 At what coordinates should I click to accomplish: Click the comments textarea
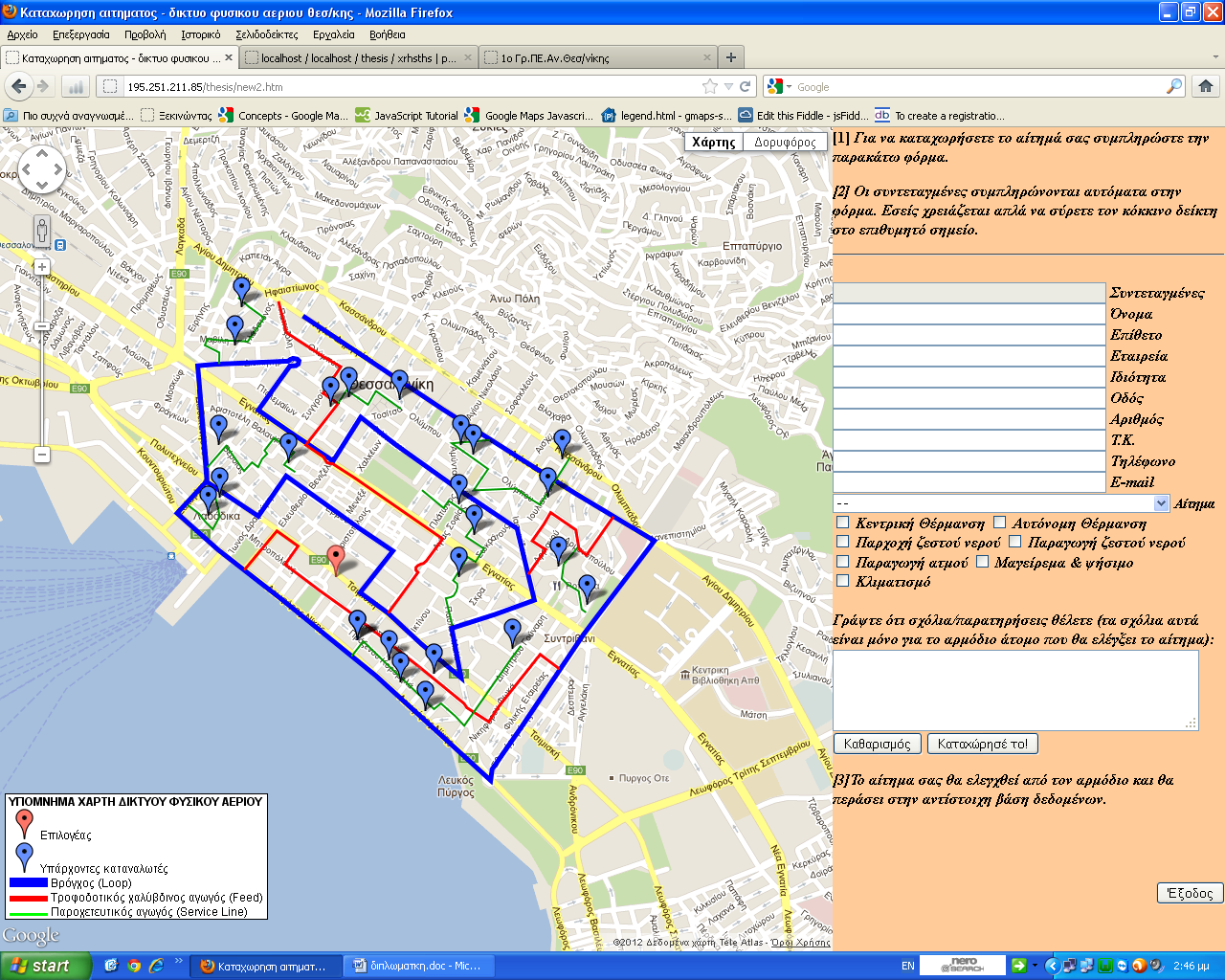[1015, 690]
